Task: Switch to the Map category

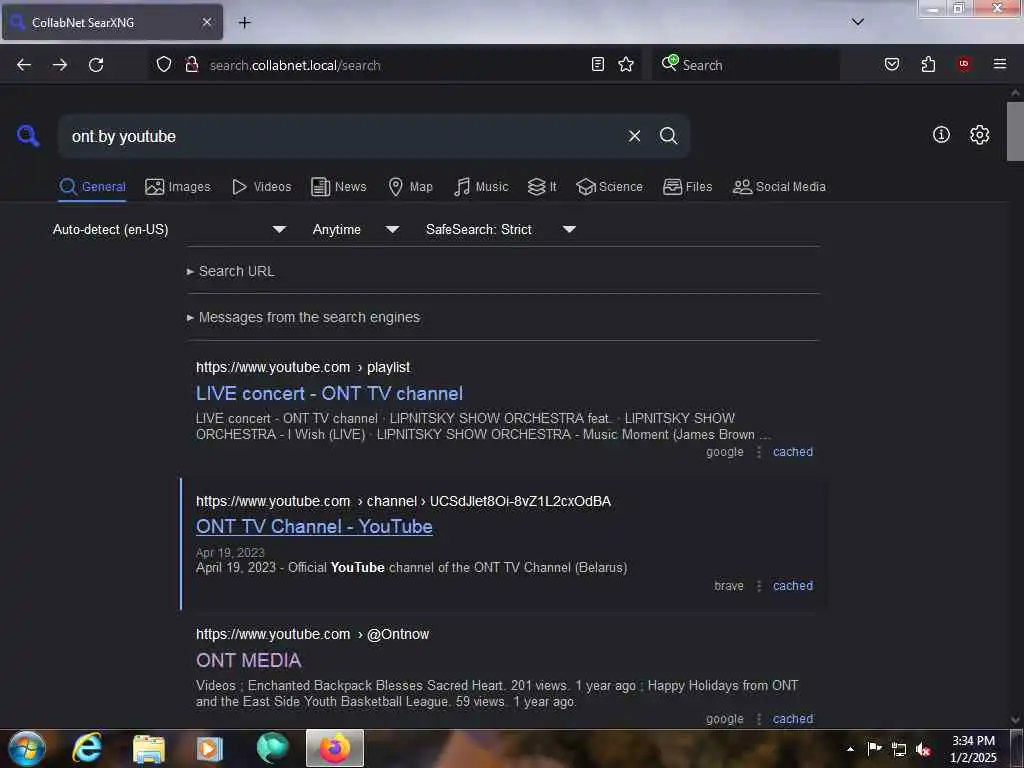Action: [x=410, y=187]
